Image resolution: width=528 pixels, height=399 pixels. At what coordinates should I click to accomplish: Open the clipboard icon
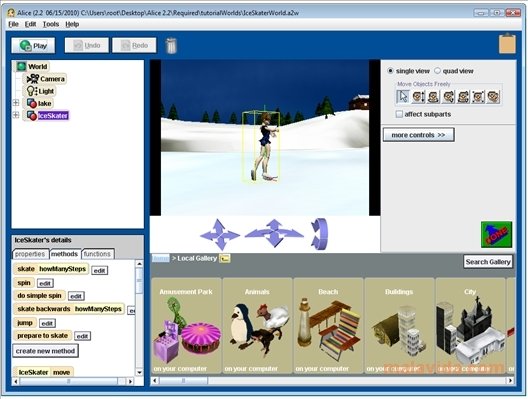pyautogui.click(x=507, y=43)
